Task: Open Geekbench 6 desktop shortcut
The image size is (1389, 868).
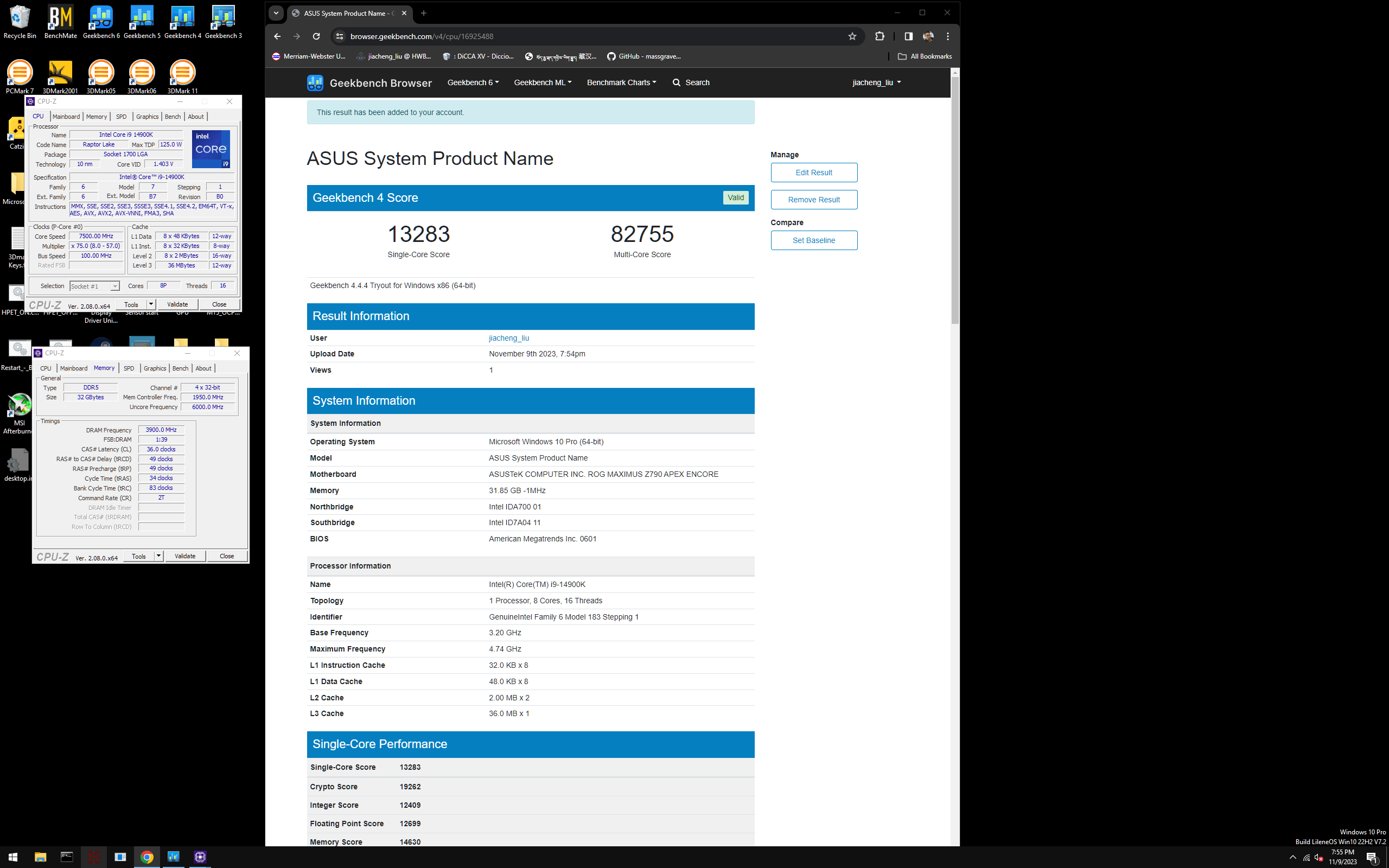Action: [101, 22]
